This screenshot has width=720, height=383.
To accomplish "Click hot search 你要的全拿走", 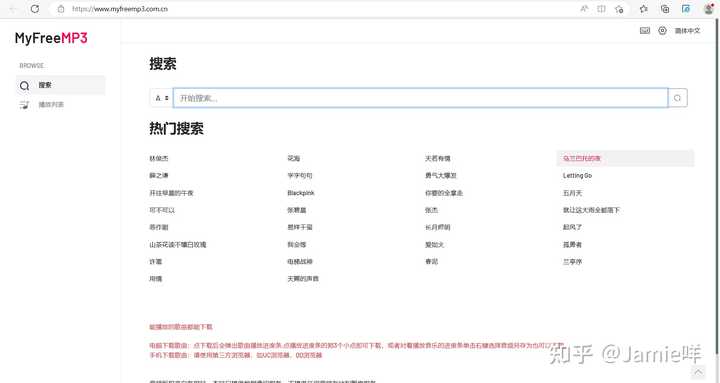I will (444, 193).
